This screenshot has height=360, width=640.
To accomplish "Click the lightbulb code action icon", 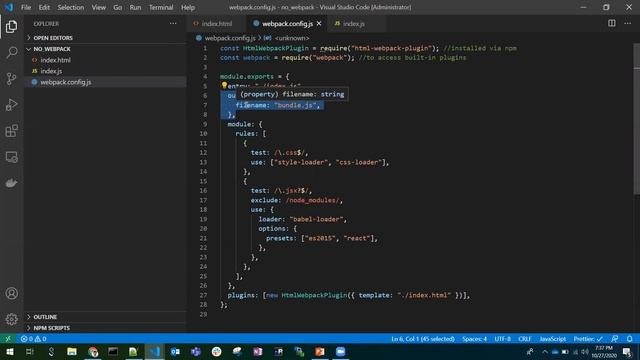I will (x=224, y=85).
